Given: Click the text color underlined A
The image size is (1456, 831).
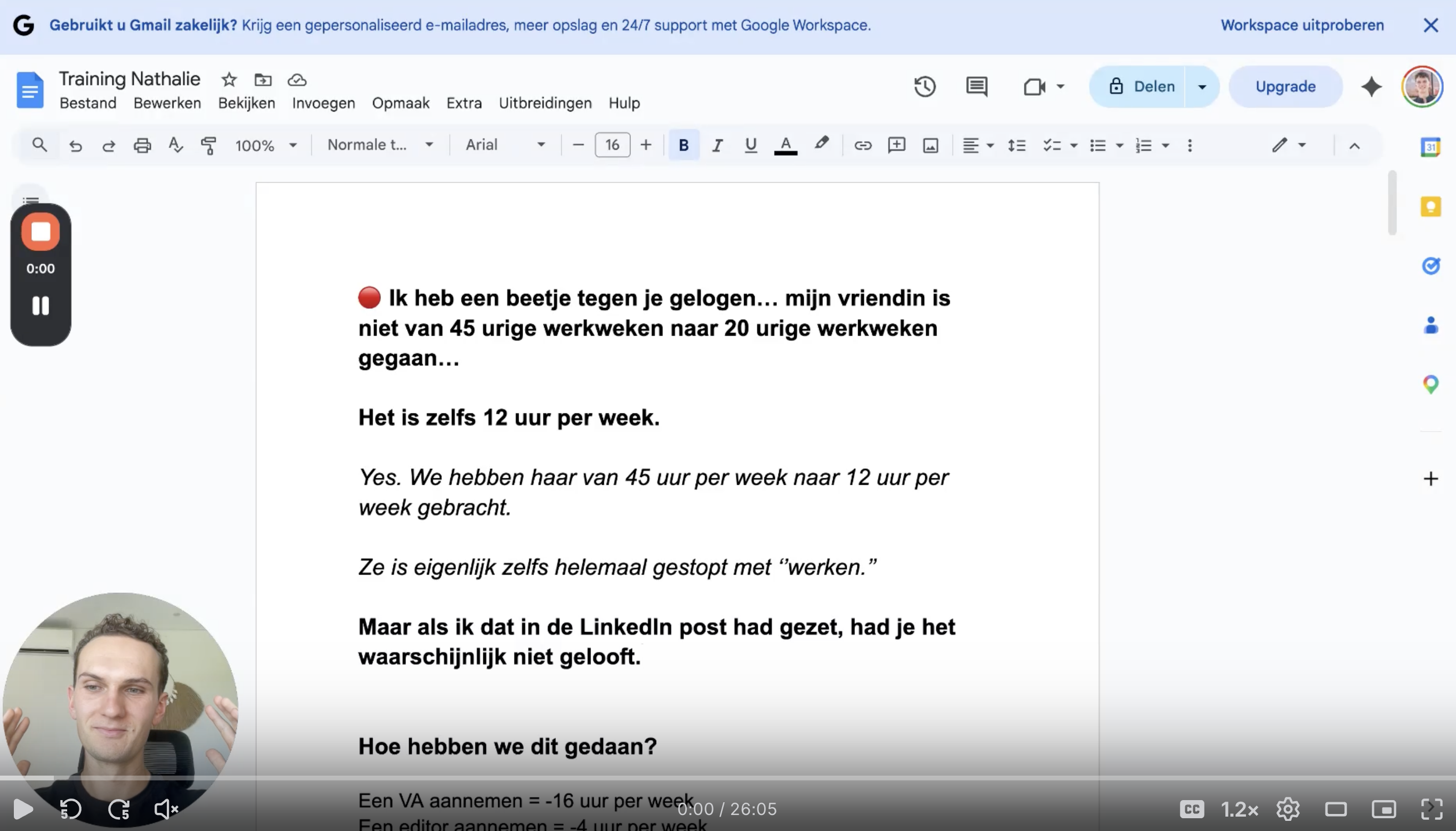Looking at the screenshot, I should 785,145.
